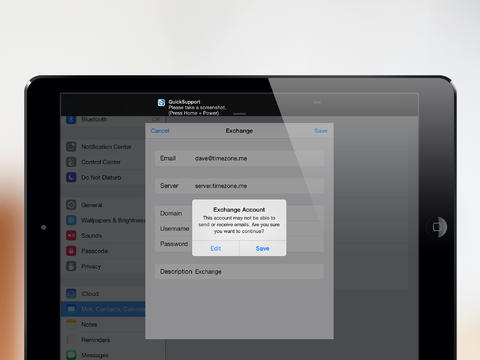The width and height of the screenshot is (480, 360).
Task: Select Passcode row label
Action: (94, 251)
